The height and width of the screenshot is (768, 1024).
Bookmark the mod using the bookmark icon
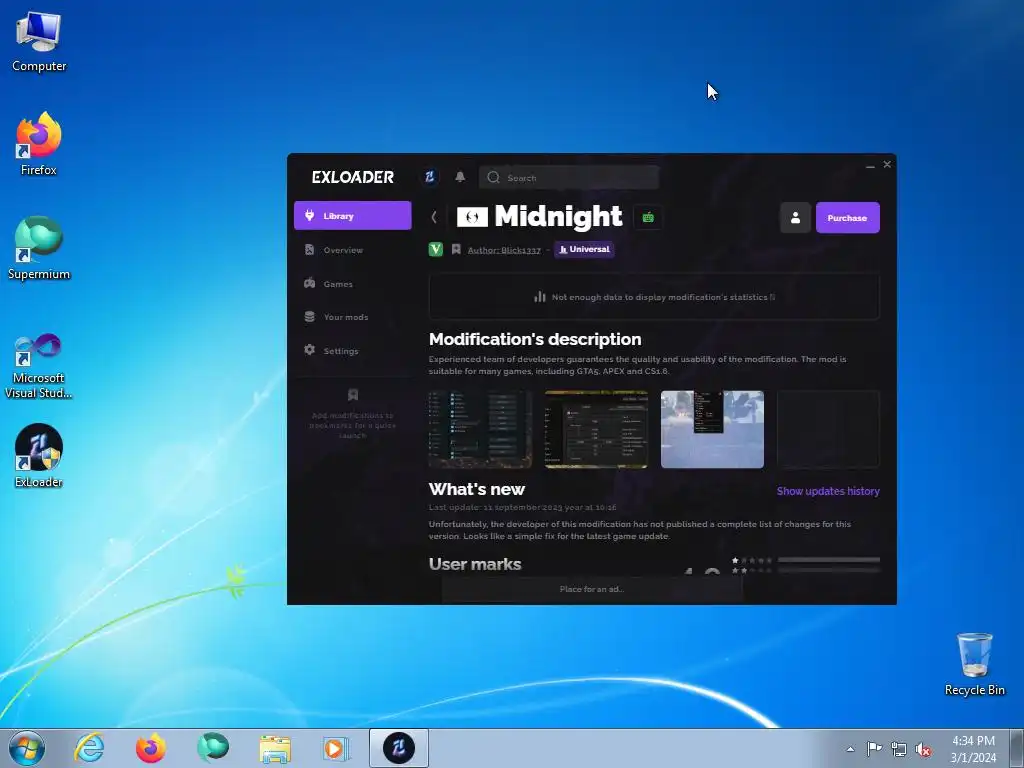(x=456, y=249)
